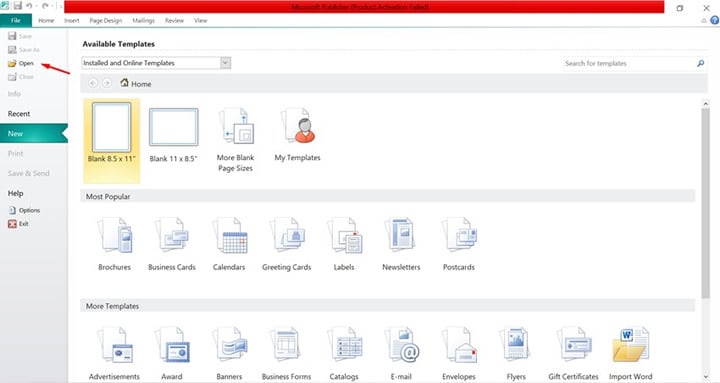Click the ribbon minimize caret icon
720x383 pixels.
click(704, 21)
